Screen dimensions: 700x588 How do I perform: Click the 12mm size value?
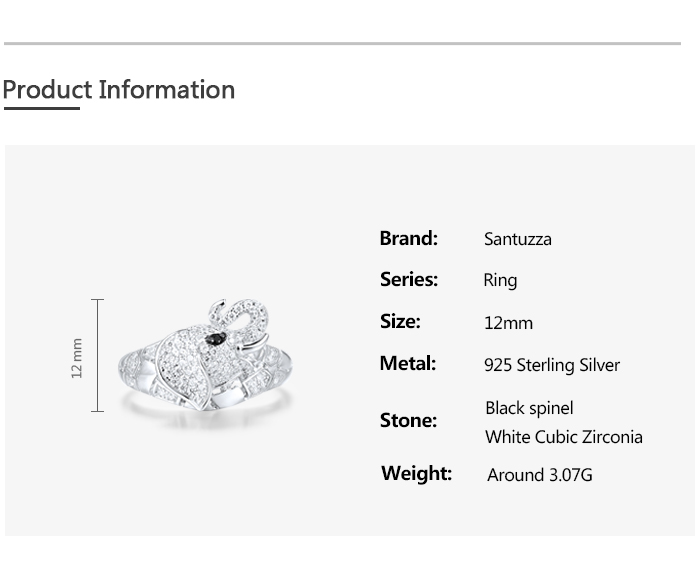pyautogui.click(x=508, y=323)
